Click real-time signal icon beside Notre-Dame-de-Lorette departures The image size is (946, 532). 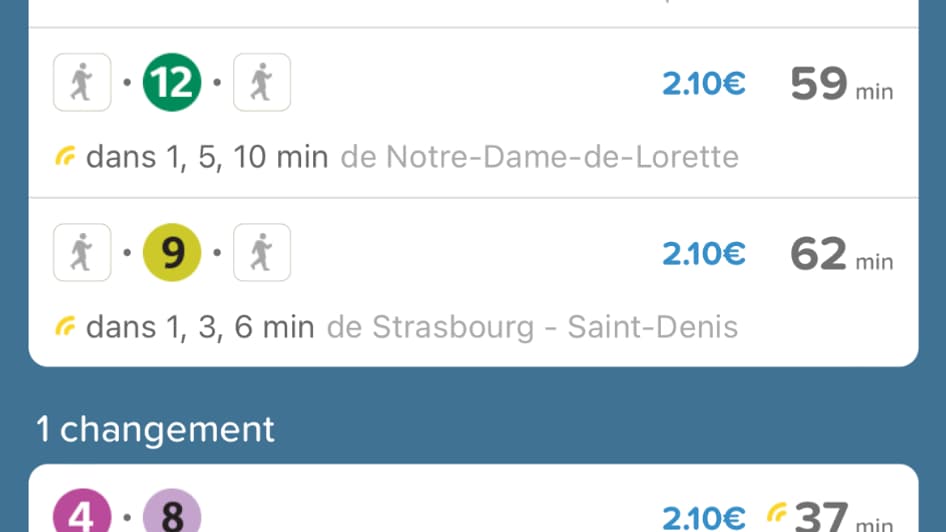66,156
